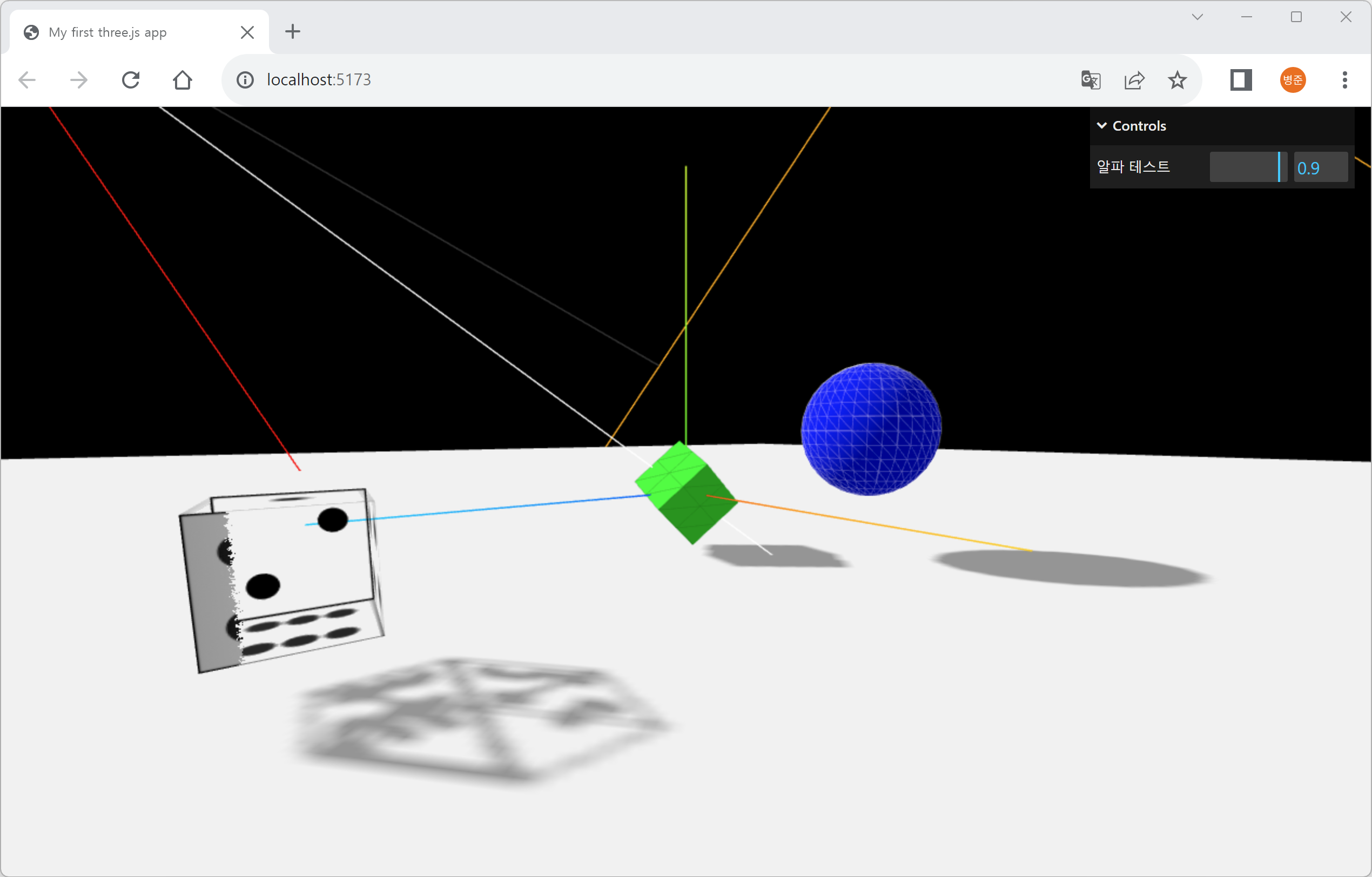Open the site information icon
This screenshot has width=1372, height=877.
click(245, 80)
